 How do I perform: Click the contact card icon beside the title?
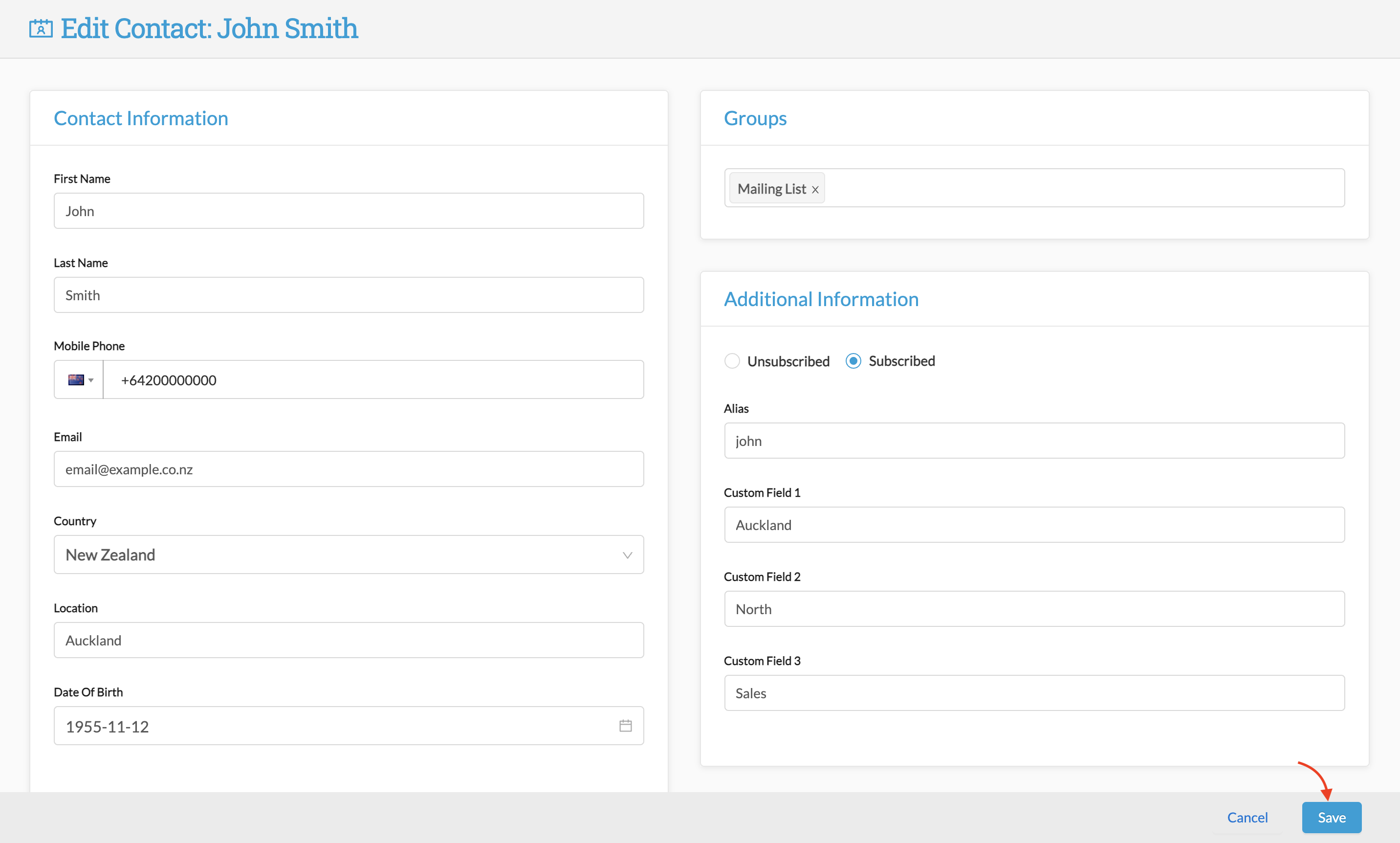[41, 28]
